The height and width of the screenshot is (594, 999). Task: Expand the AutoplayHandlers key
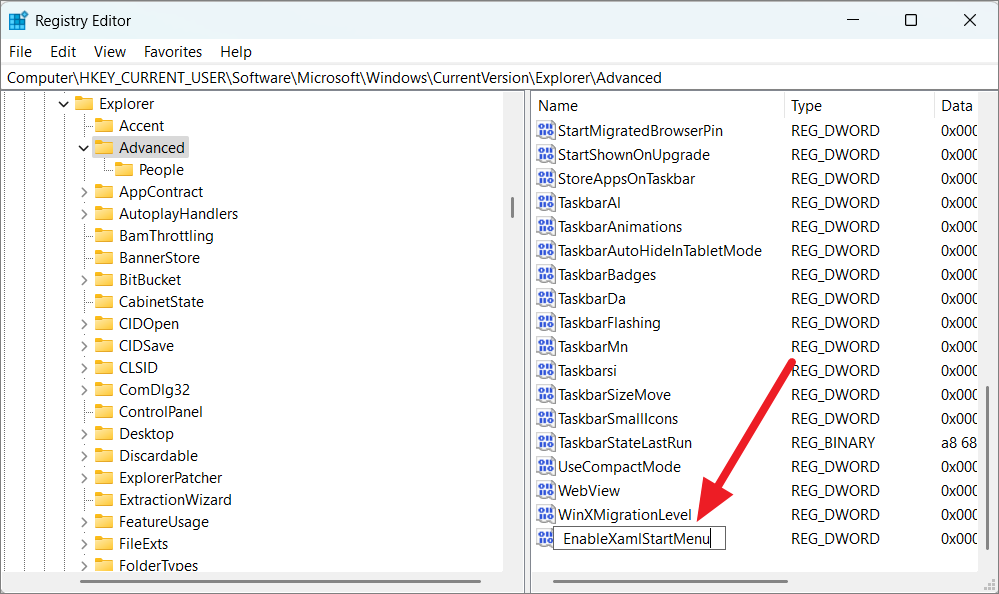coord(83,214)
